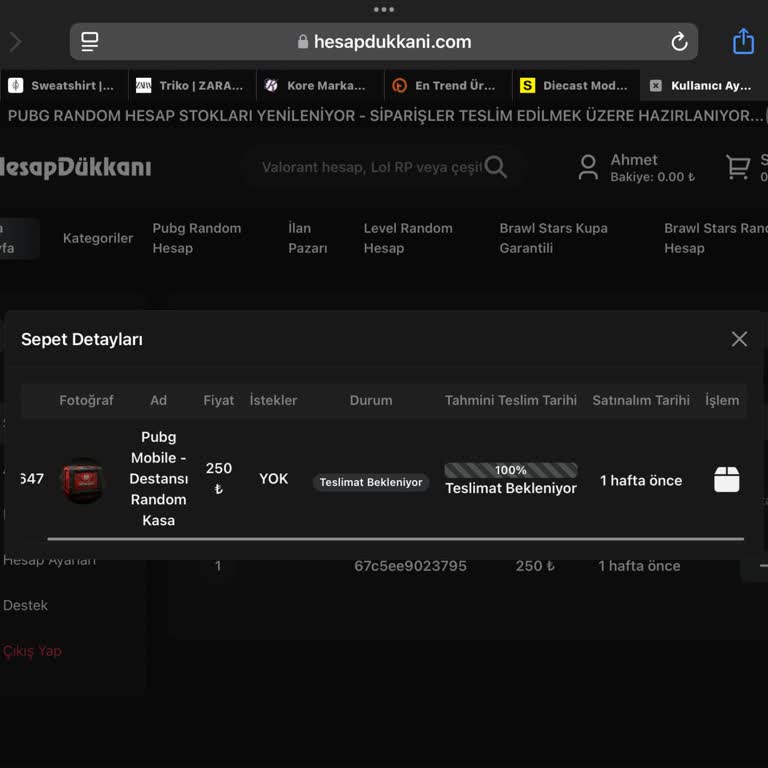Image resolution: width=768 pixels, height=768 pixels.
Task: Open İlan Pazarı page
Action: point(308,238)
